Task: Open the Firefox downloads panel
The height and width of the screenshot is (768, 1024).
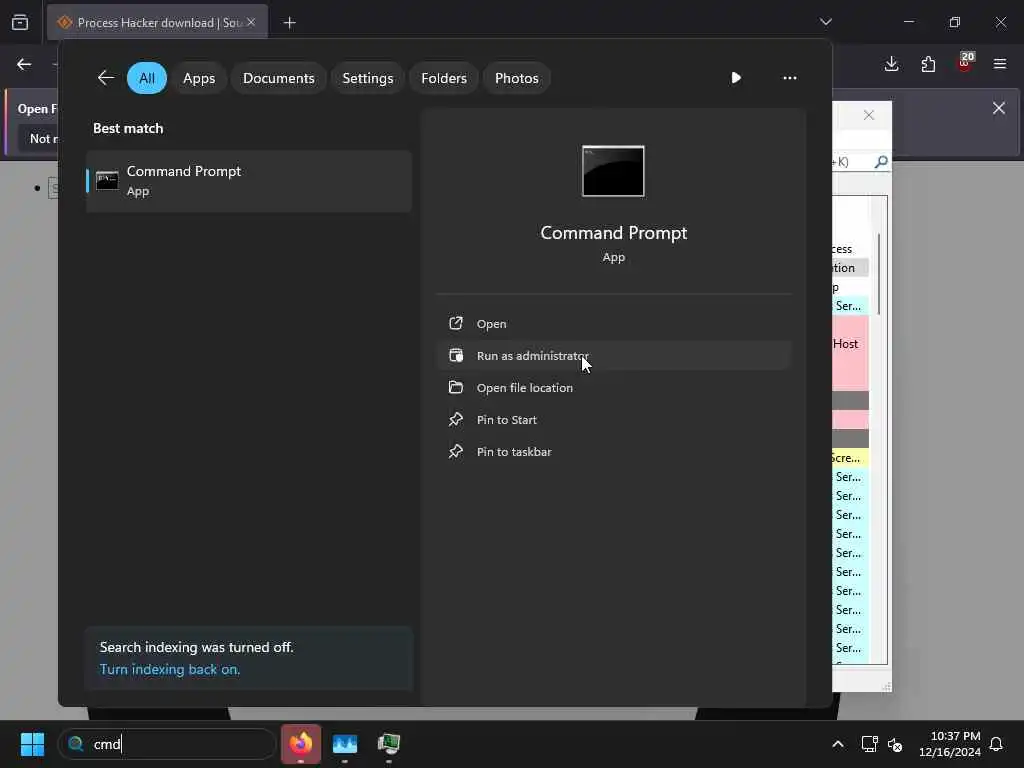Action: pyautogui.click(x=891, y=64)
